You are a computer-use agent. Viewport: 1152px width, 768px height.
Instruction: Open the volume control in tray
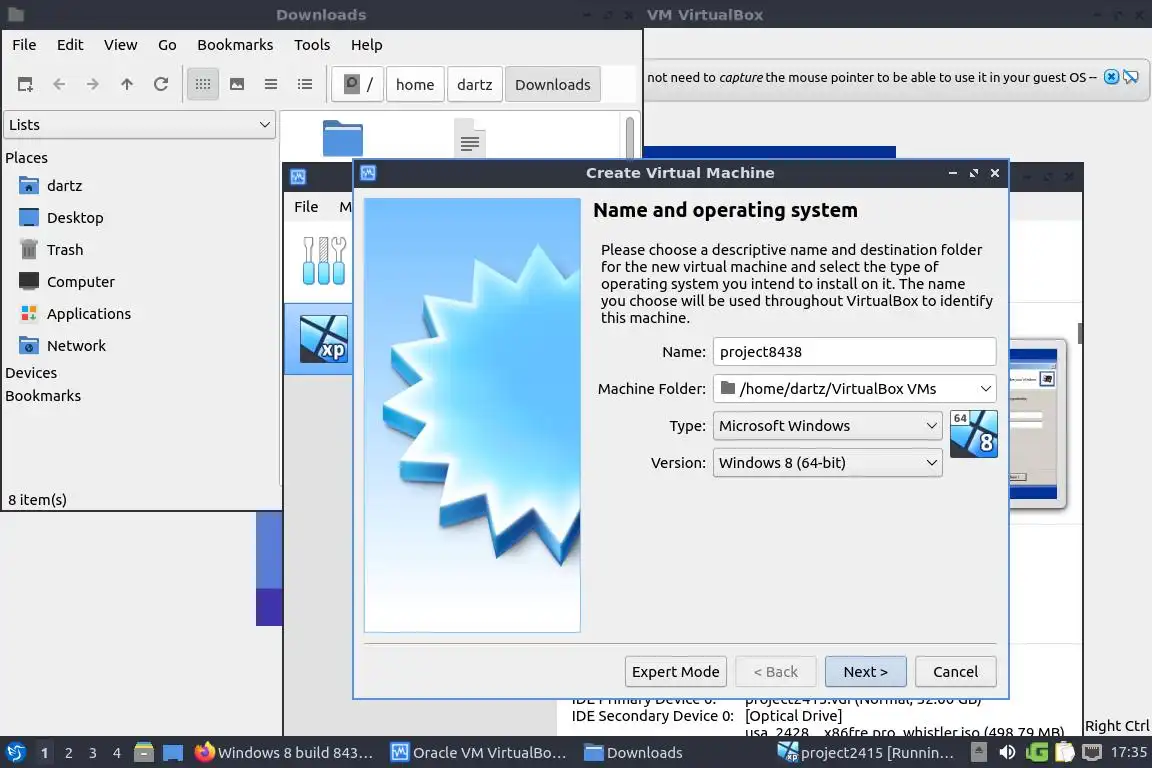[x=1007, y=753]
